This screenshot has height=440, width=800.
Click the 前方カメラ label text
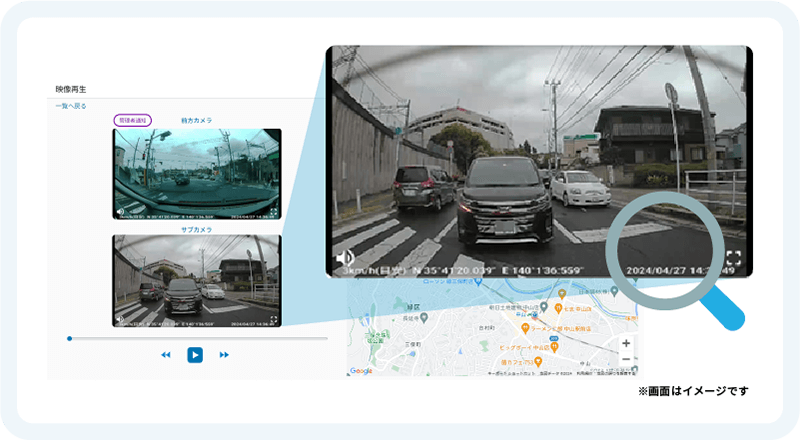[x=197, y=120]
